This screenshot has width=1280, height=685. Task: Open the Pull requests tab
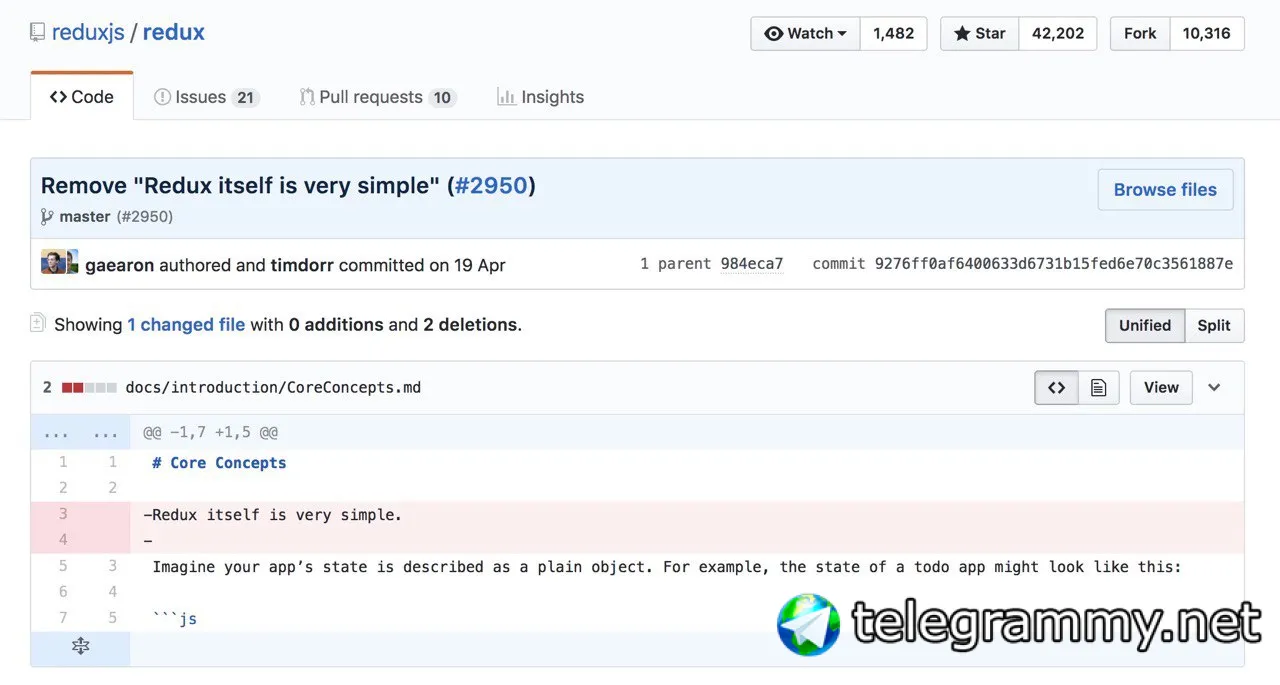[376, 97]
